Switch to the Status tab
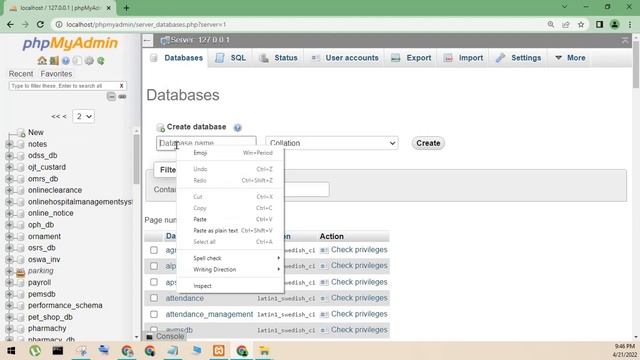640x360 pixels. click(278, 58)
